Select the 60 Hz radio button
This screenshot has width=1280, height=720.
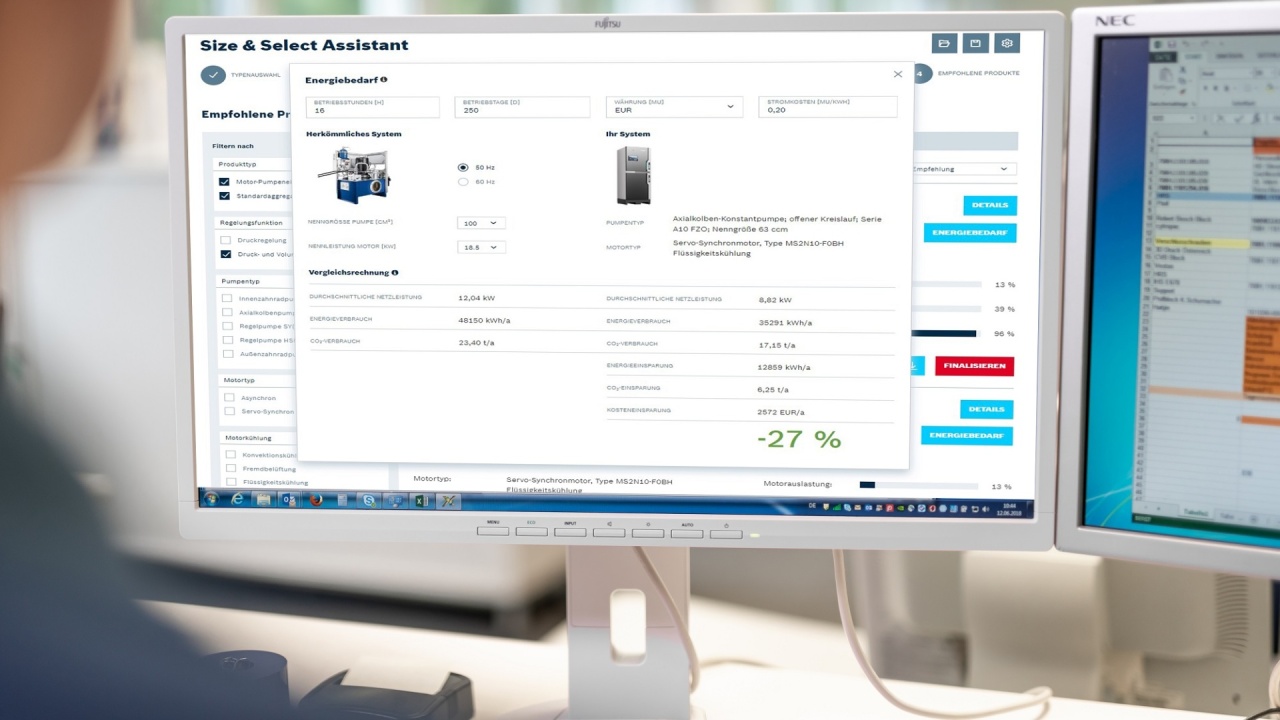[463, 181]
